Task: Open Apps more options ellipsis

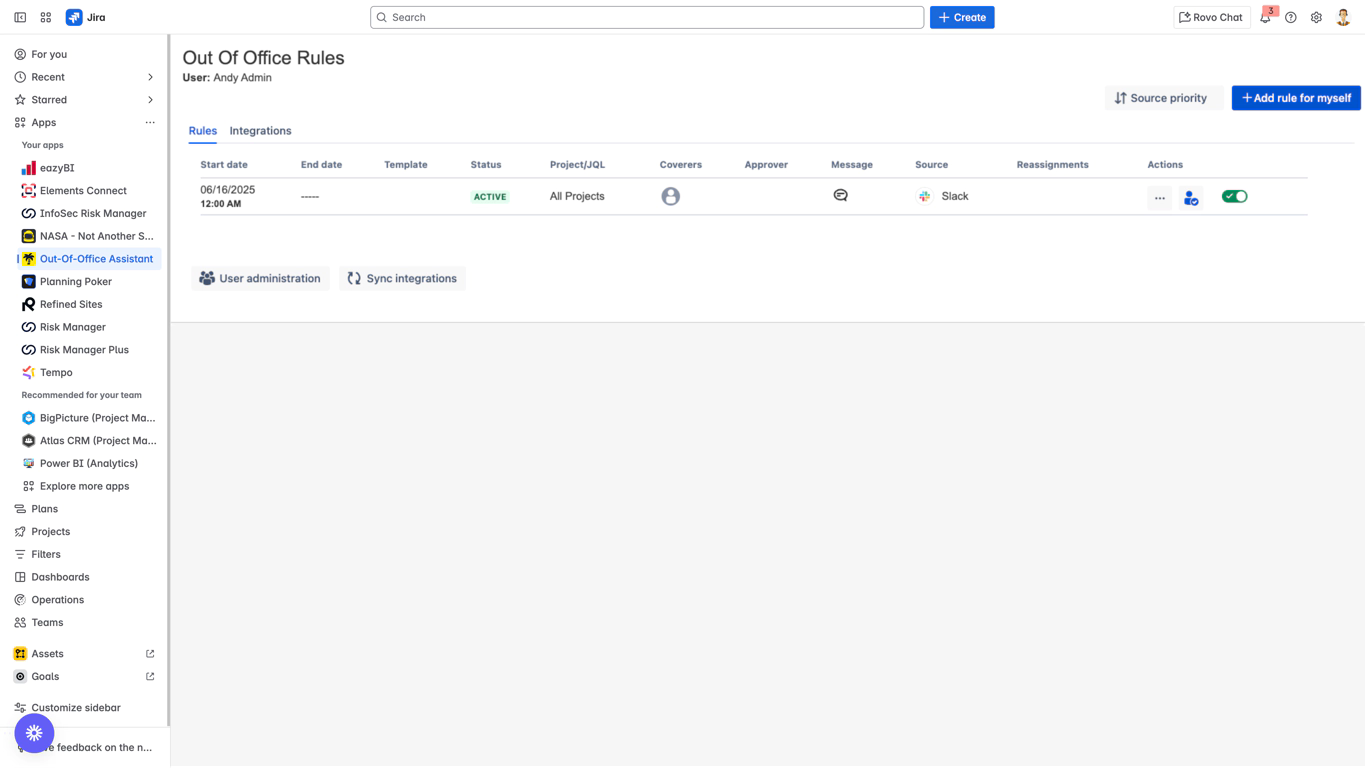Action: 150,123
